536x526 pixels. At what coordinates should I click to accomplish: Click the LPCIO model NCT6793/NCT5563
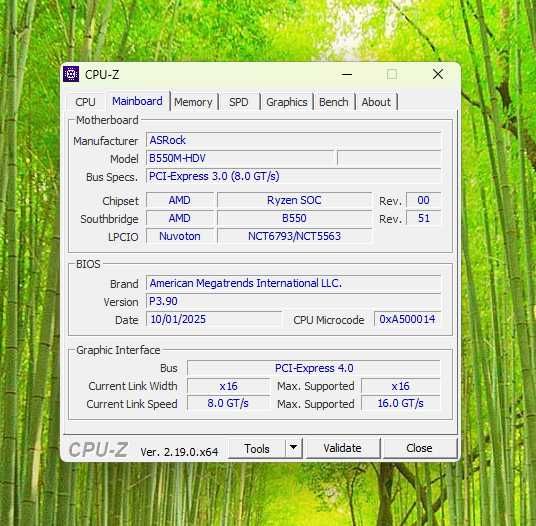pyautogui.click(x=294, y=237)
